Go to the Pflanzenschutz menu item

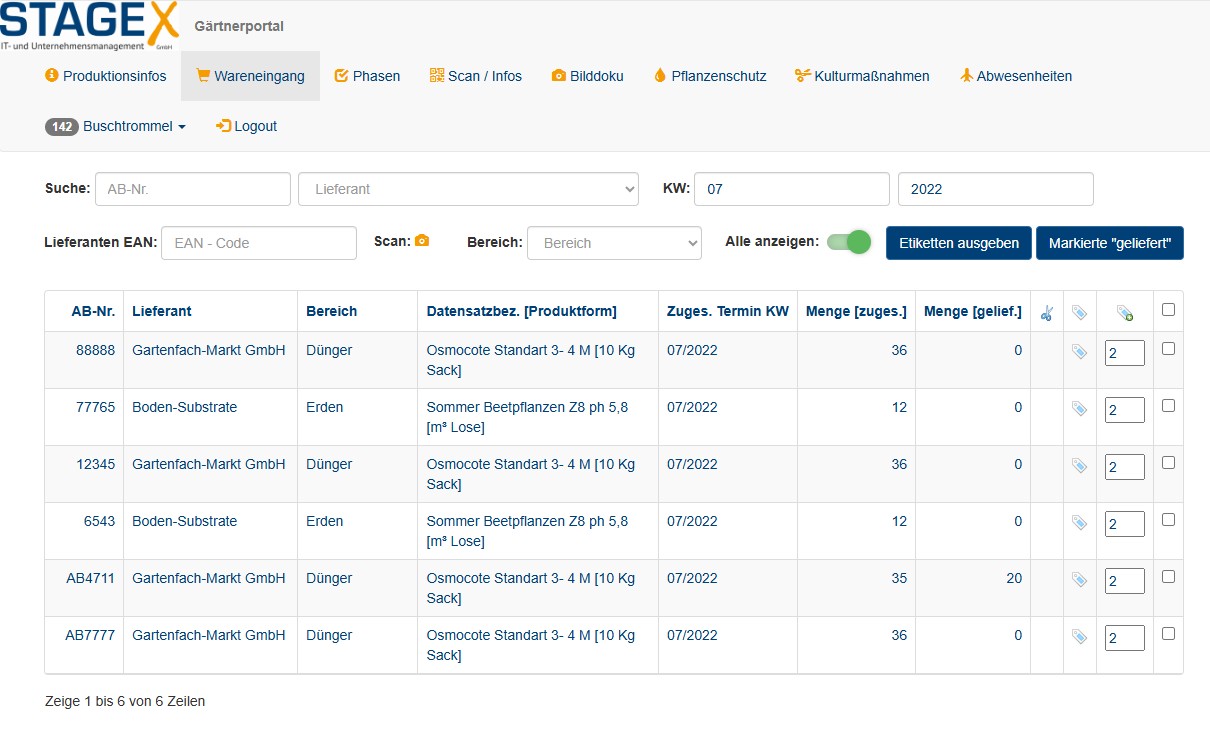pos(710,76)
